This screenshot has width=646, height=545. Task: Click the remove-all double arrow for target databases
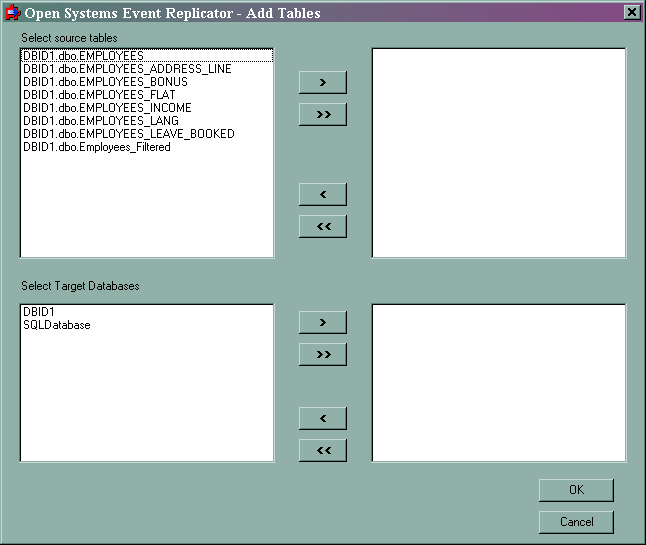point(322,450)
